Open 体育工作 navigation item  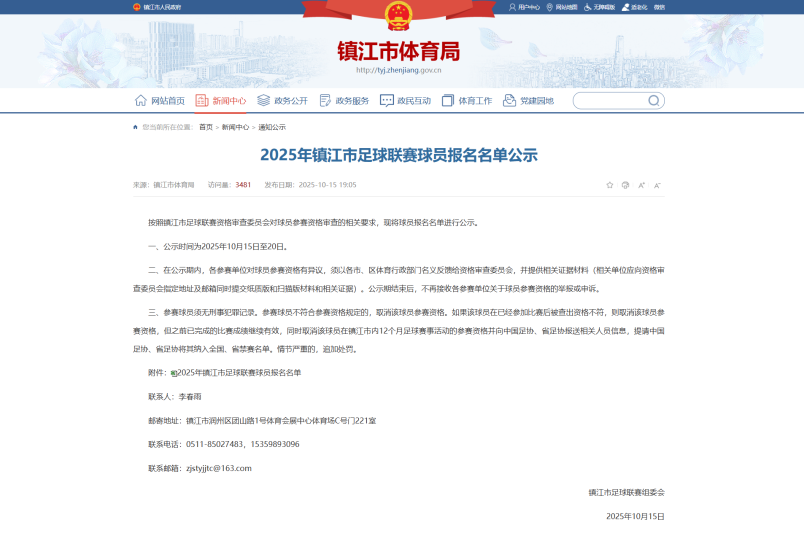(467, 101)
